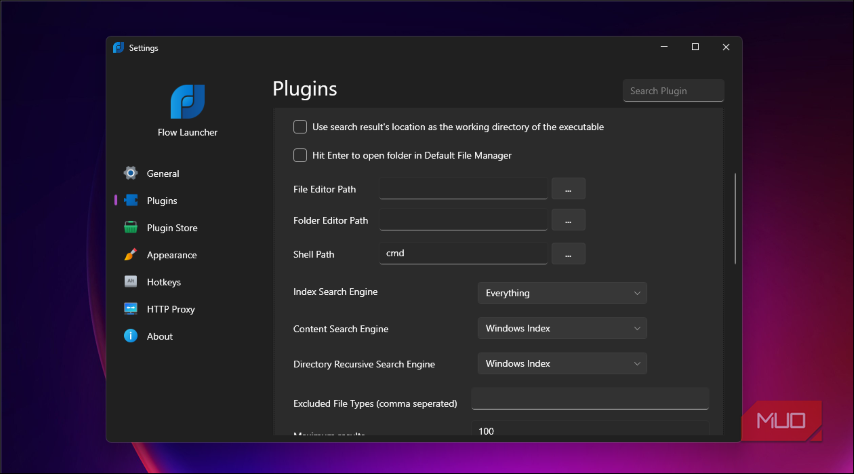Maximize the Settings window
The height and width of the screenshot is (474, 854).
(695, 47)
